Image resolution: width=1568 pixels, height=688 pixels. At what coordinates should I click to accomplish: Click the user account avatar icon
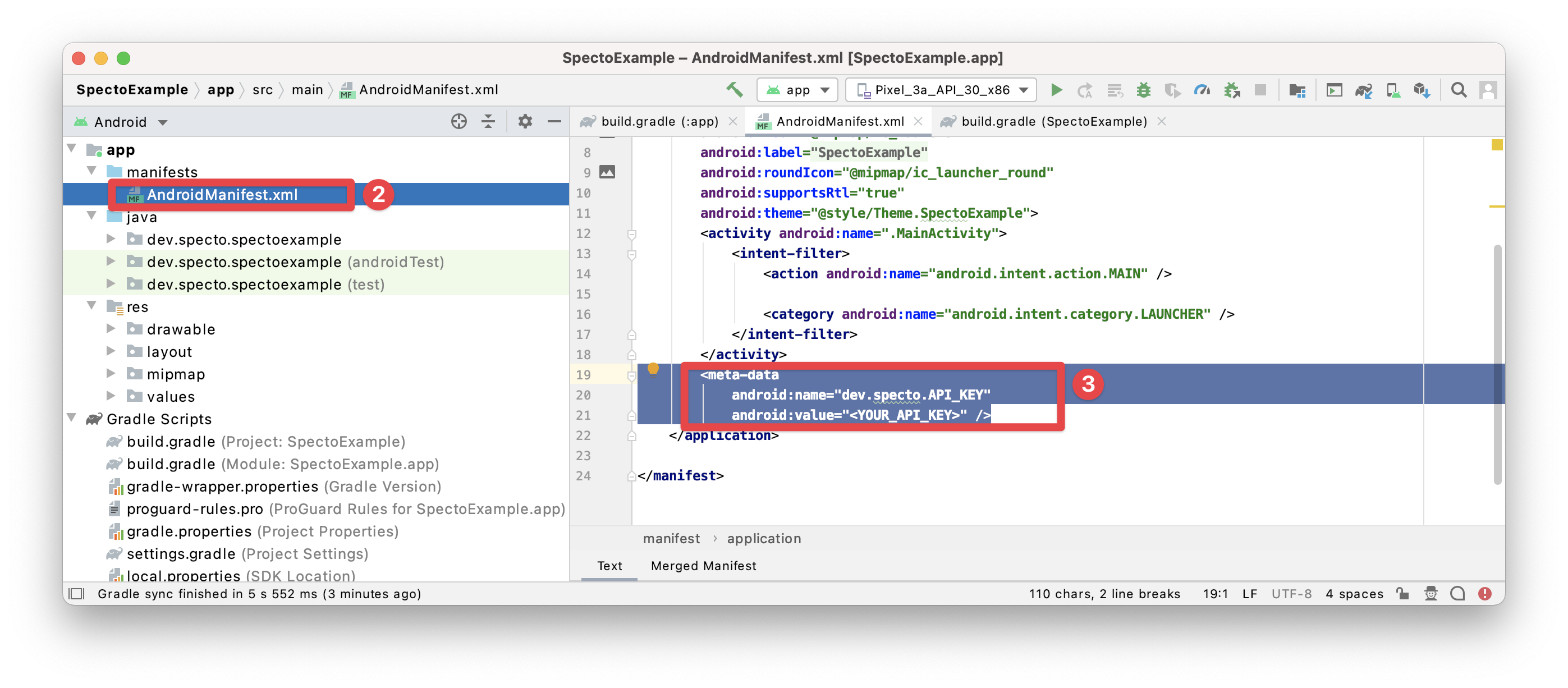coord(1488,90)
